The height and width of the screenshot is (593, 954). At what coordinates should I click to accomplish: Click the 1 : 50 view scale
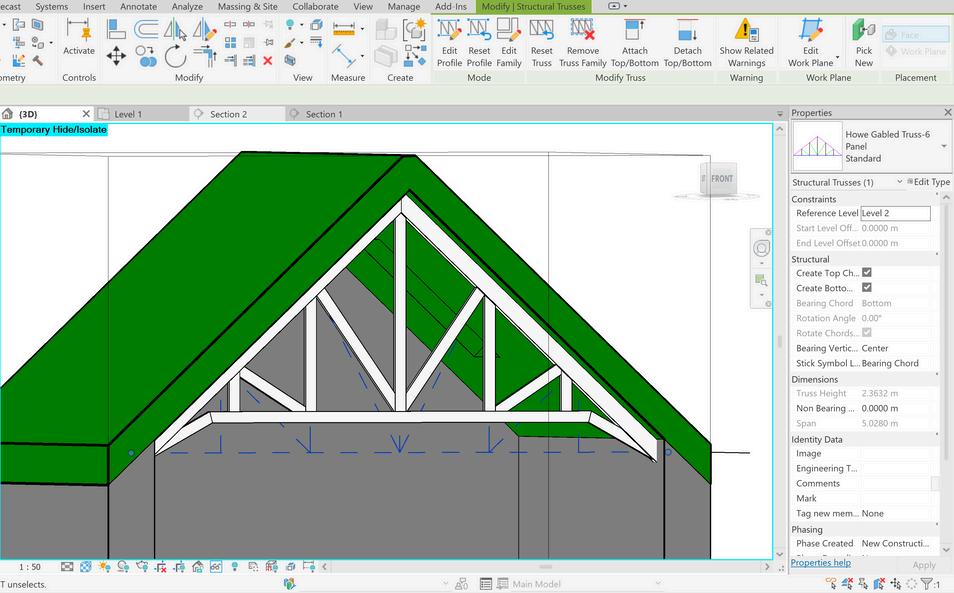[x=30, y=567]
